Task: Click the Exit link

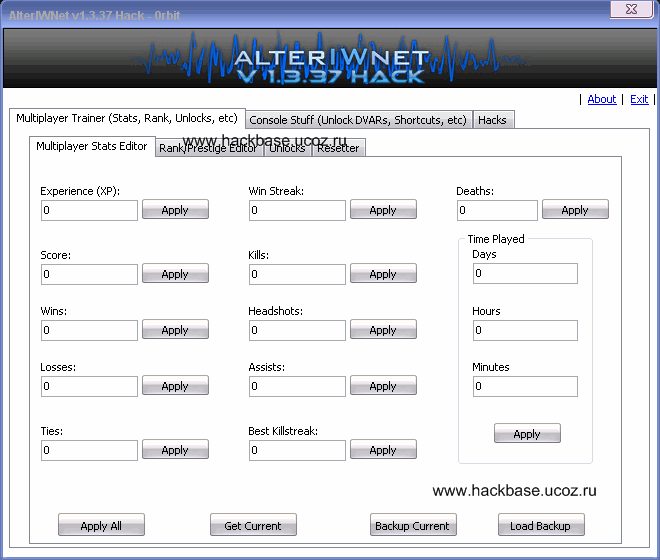Action: tap(639, 99)
